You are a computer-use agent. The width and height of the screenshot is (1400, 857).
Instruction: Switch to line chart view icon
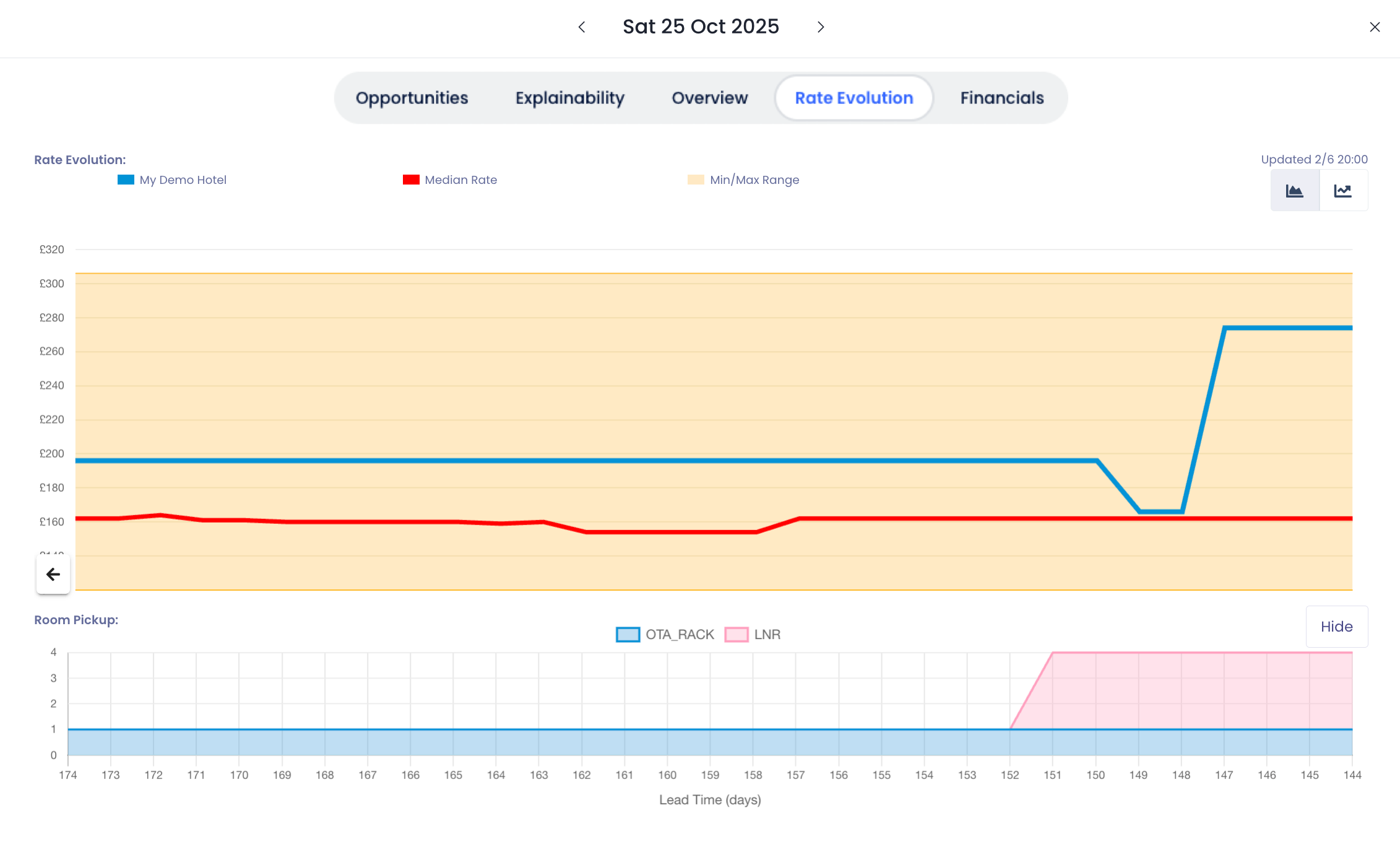point(1343,191)
